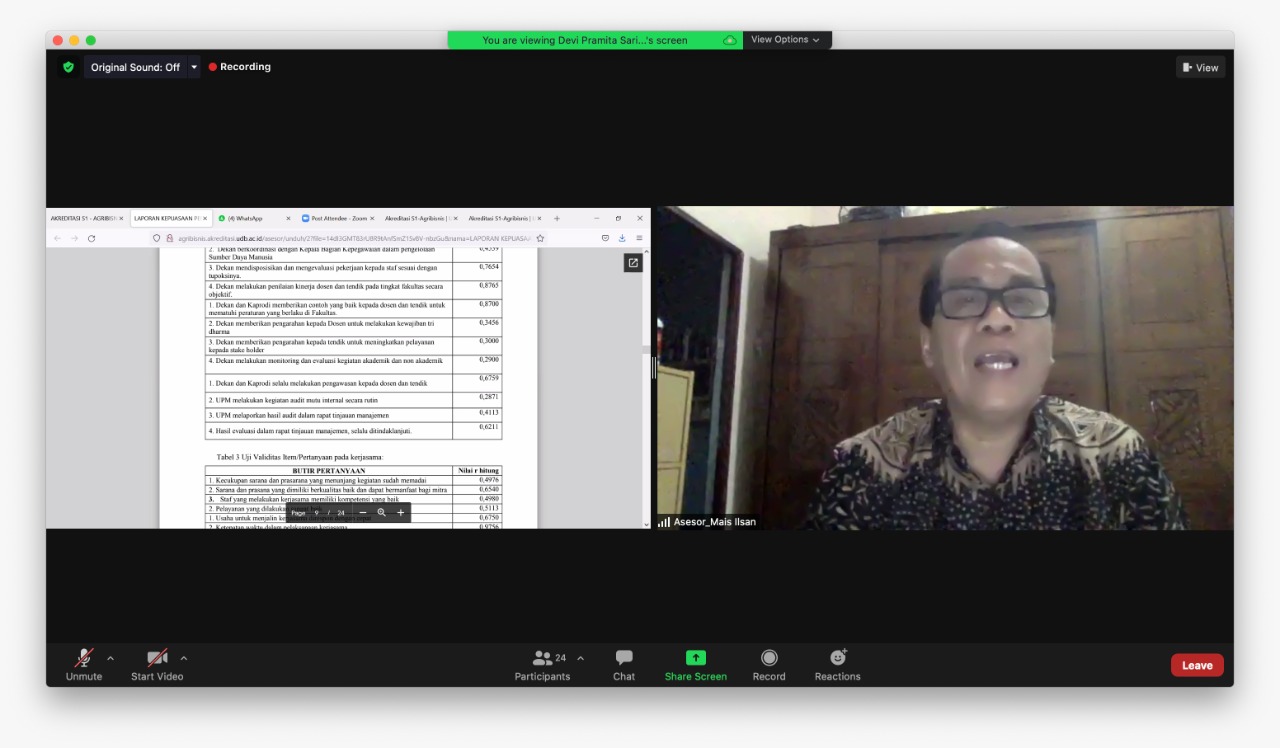Expand the View Options menu
This screenshot has height=748, width=1280.
click(x=786, y=40)
